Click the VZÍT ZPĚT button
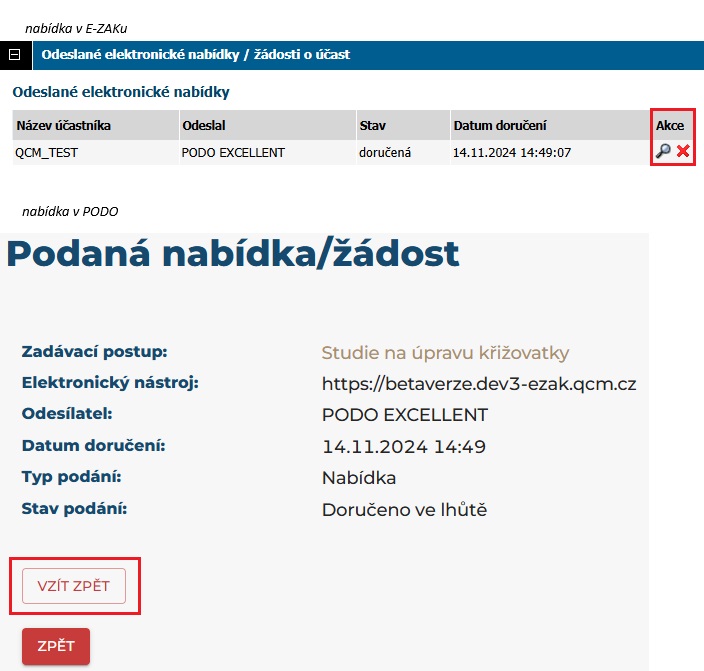The height and width of the screenshot is (671, 704). (74, 586)
